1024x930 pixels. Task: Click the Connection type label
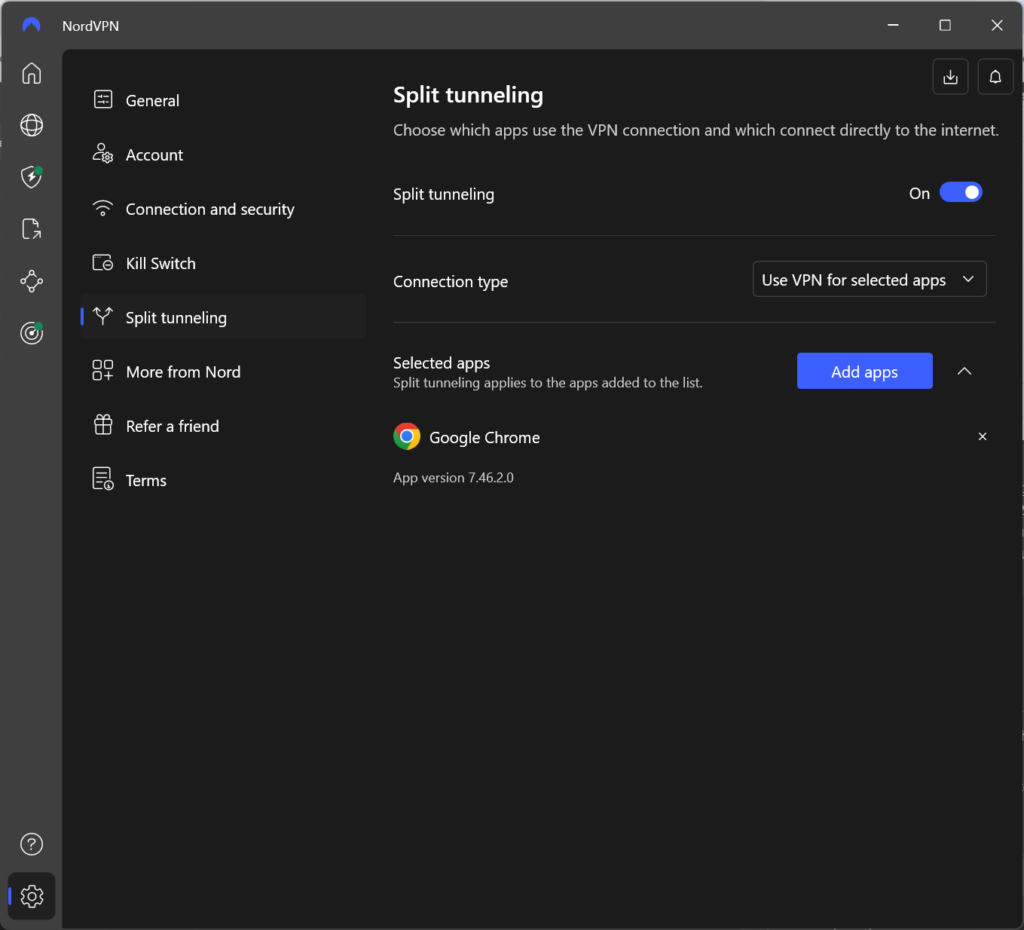451,281
